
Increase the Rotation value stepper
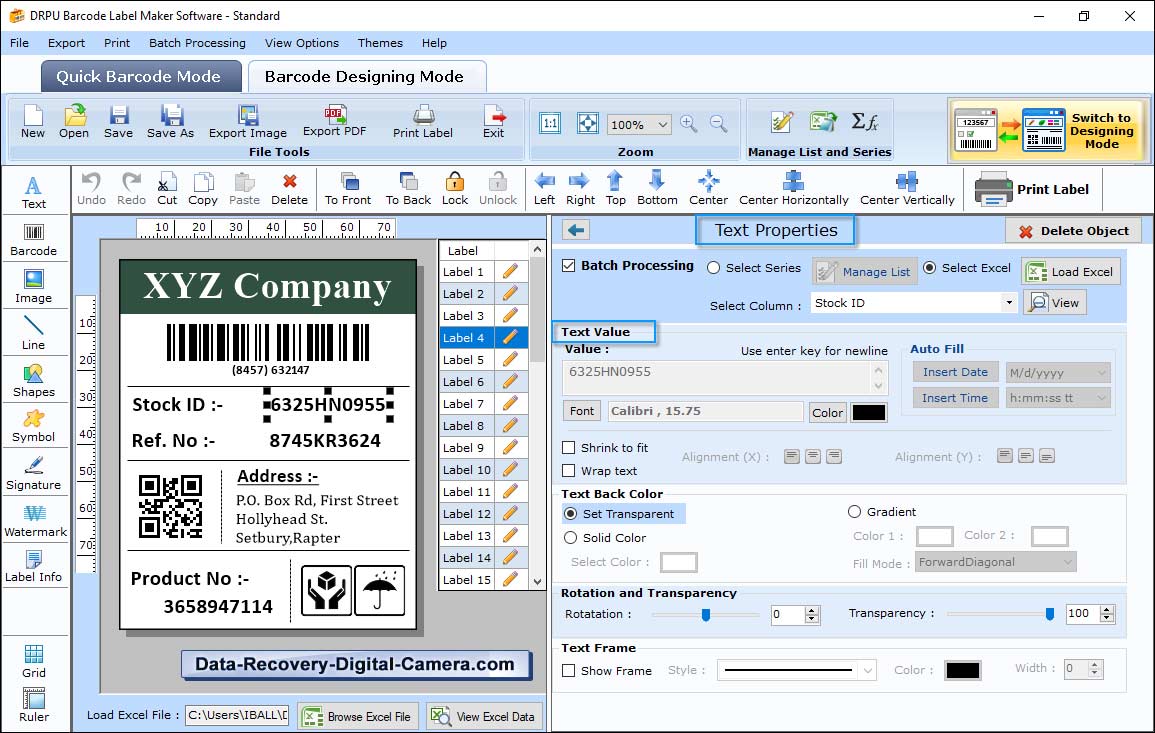(x=812, y=610)
